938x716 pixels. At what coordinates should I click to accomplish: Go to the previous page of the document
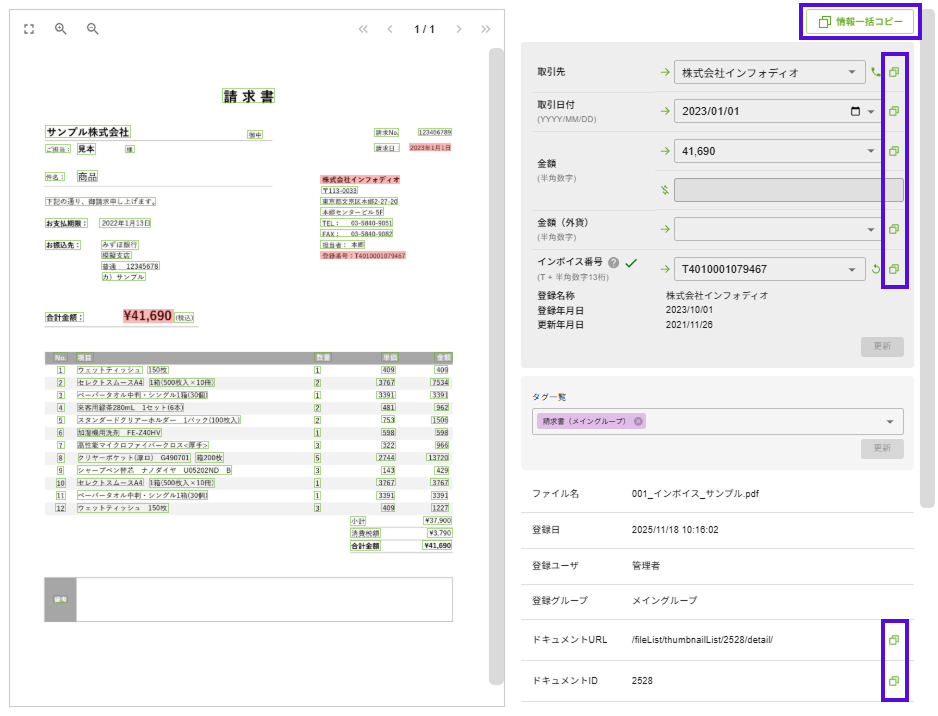(x=390, y=29)
